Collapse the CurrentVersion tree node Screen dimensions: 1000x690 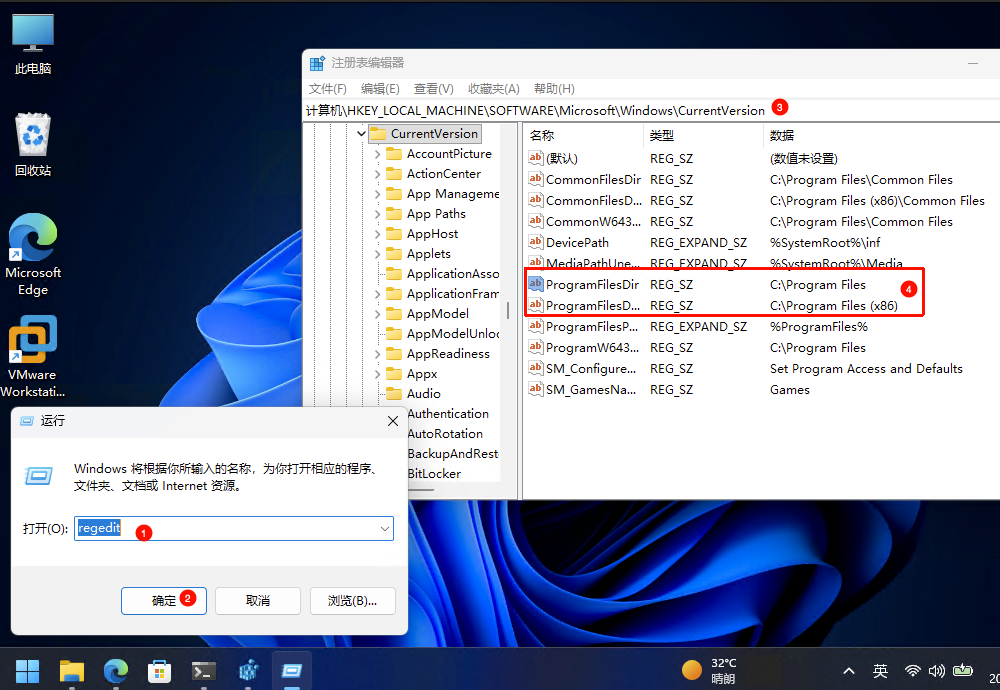tap(361, 134)
